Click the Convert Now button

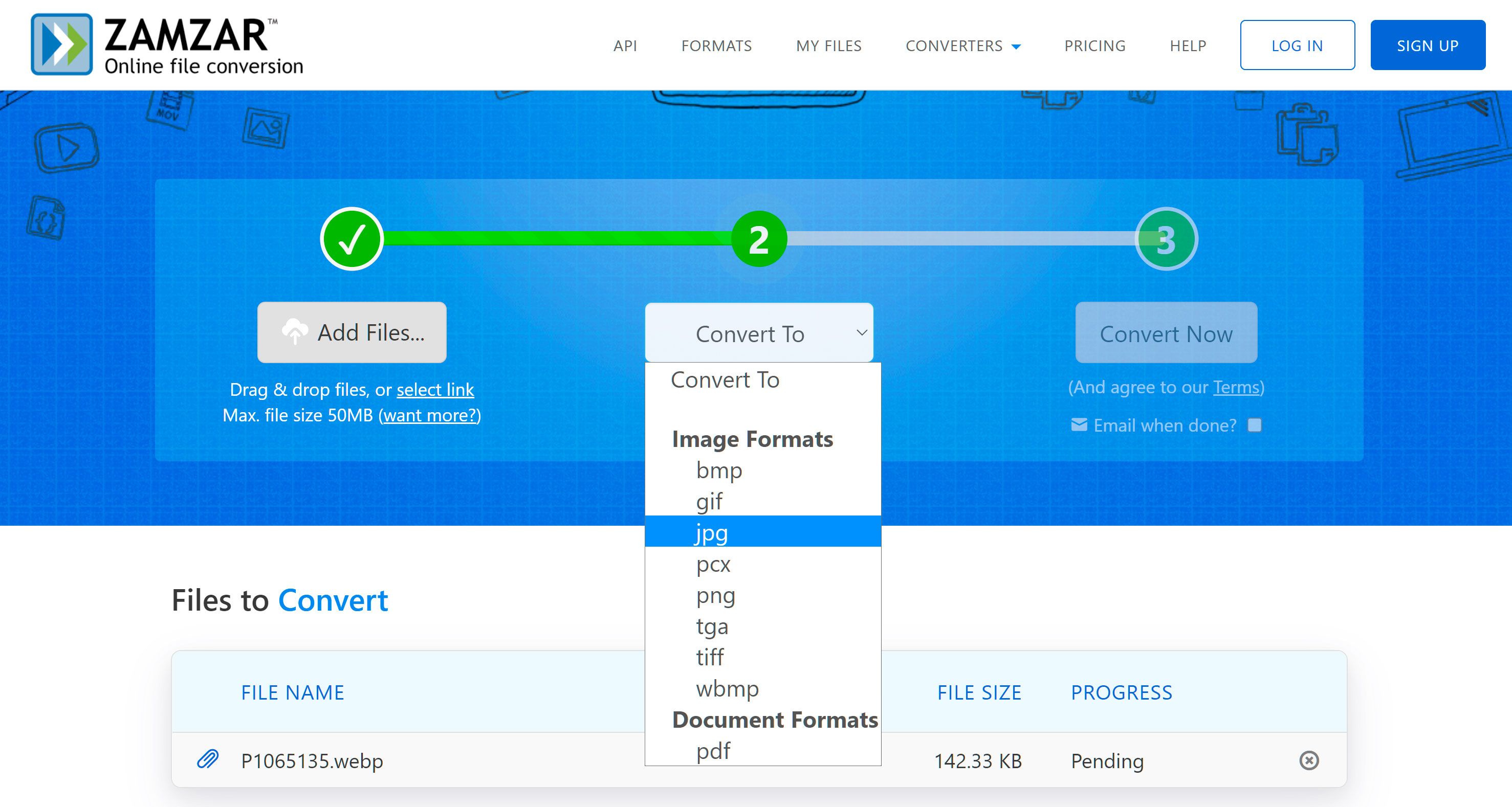tap(1166, 333)
